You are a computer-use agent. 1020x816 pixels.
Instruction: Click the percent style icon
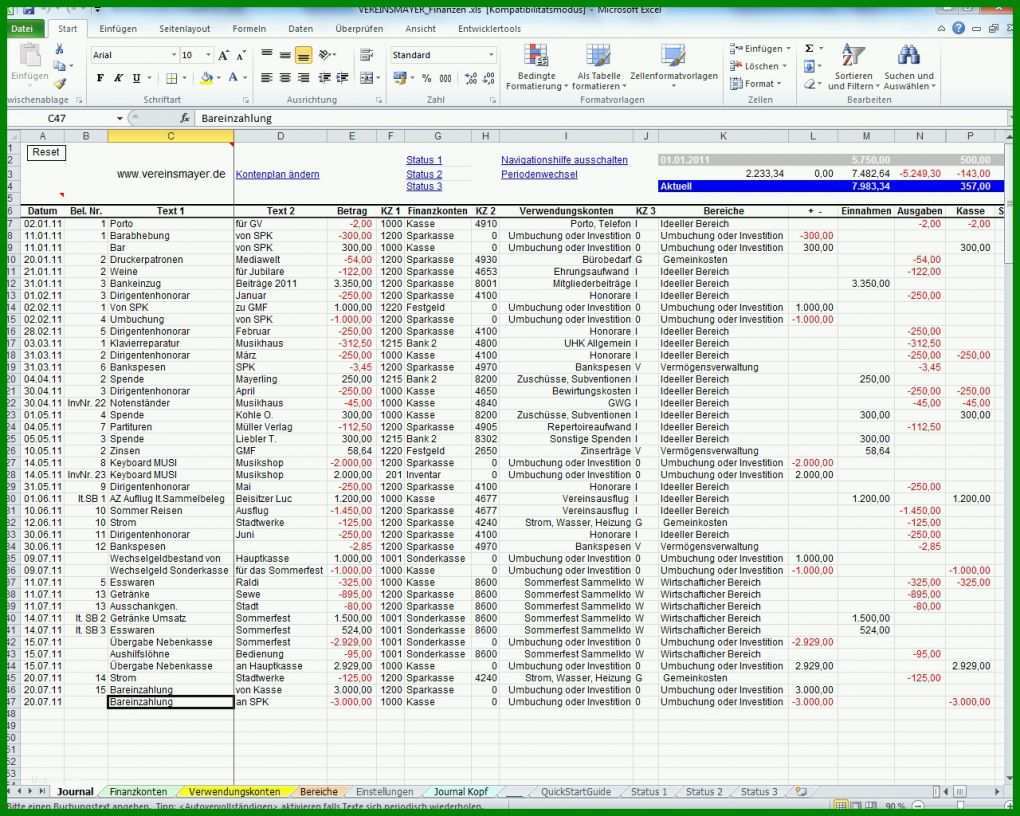427,78
